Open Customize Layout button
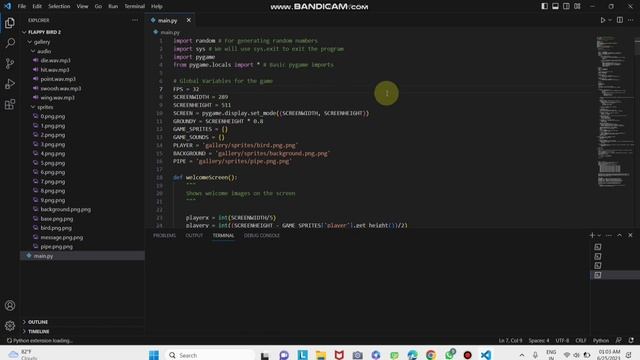The height and width of the screenshot is (360, 640). [x=577, y=6]
